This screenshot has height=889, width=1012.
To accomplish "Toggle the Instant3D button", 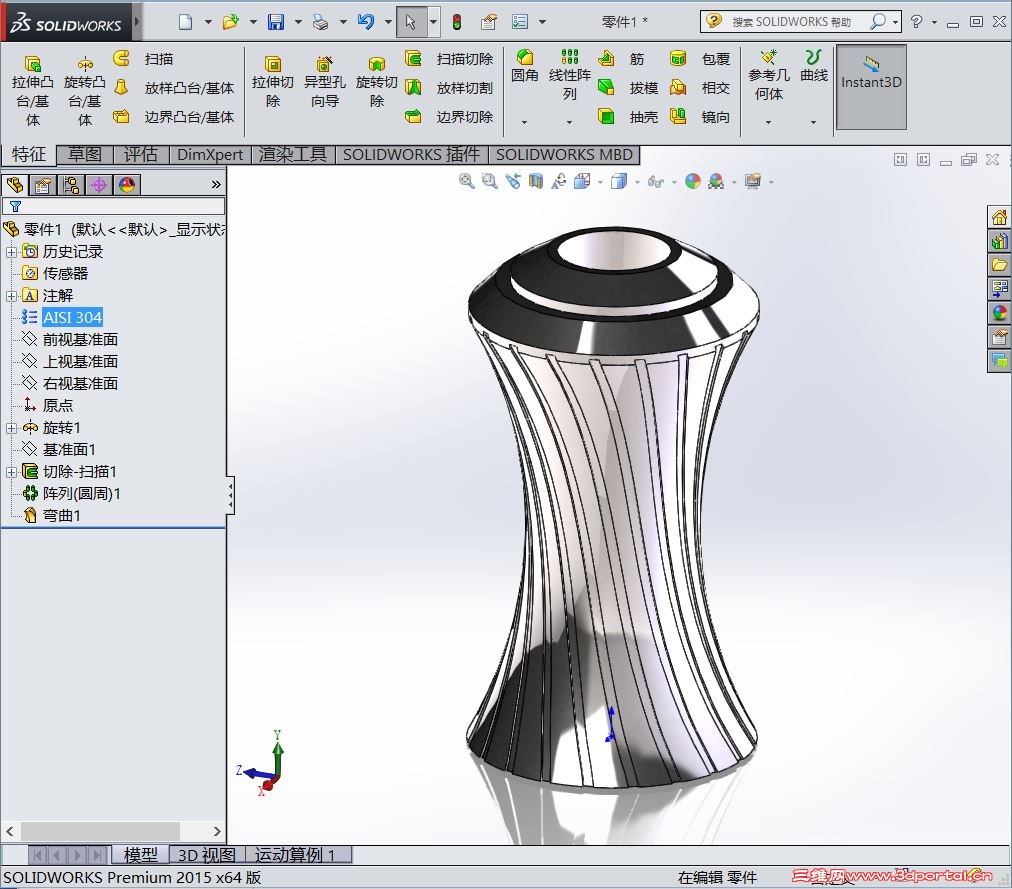I will (871, 87).
